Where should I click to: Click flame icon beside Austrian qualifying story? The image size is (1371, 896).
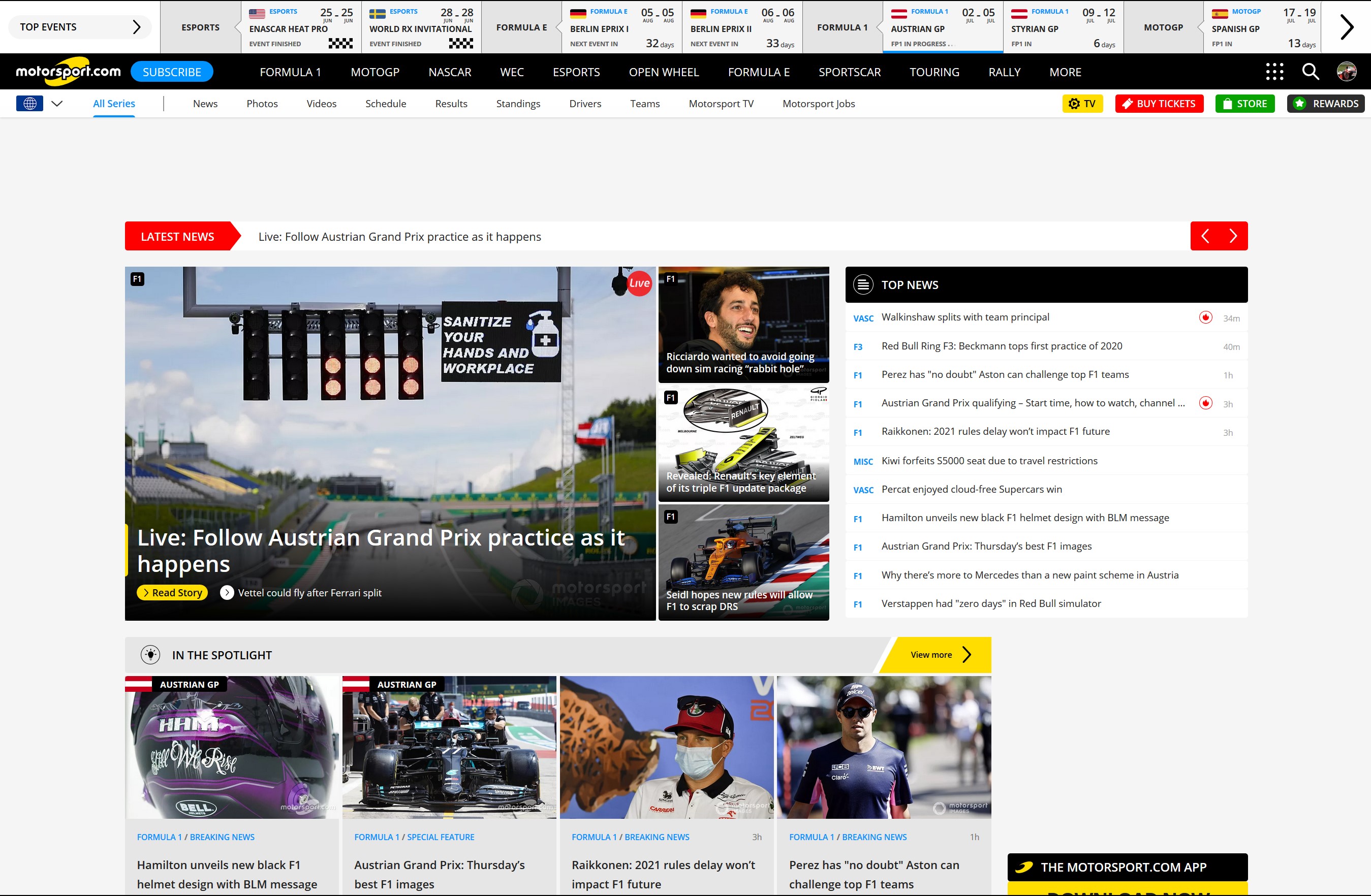tap(1205, 403)
